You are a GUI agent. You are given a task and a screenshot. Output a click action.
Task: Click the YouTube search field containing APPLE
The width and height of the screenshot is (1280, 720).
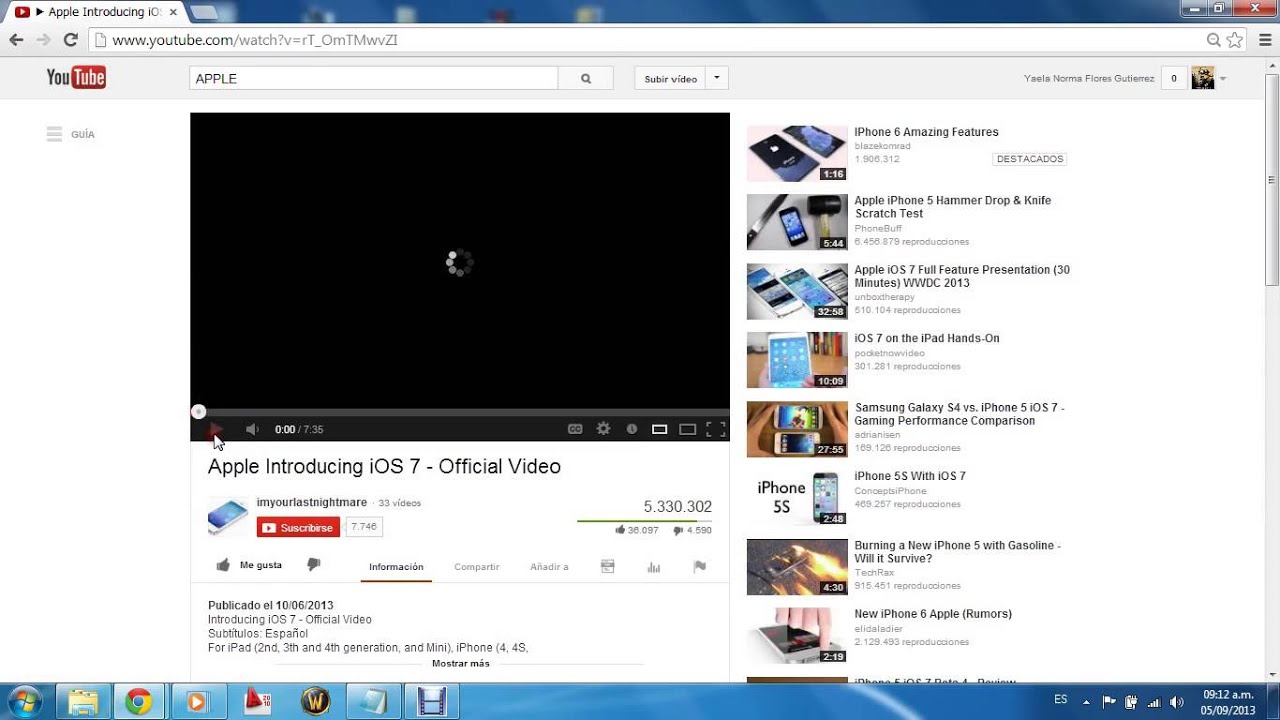[x=373, y=78]
